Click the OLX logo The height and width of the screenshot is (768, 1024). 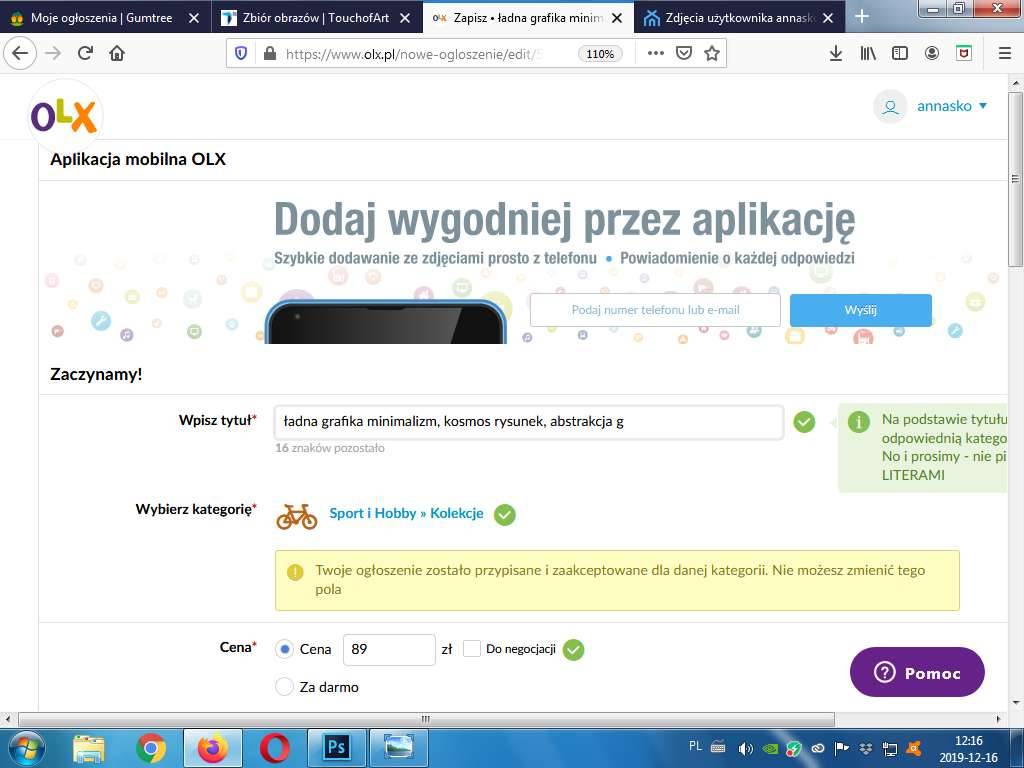64,116
